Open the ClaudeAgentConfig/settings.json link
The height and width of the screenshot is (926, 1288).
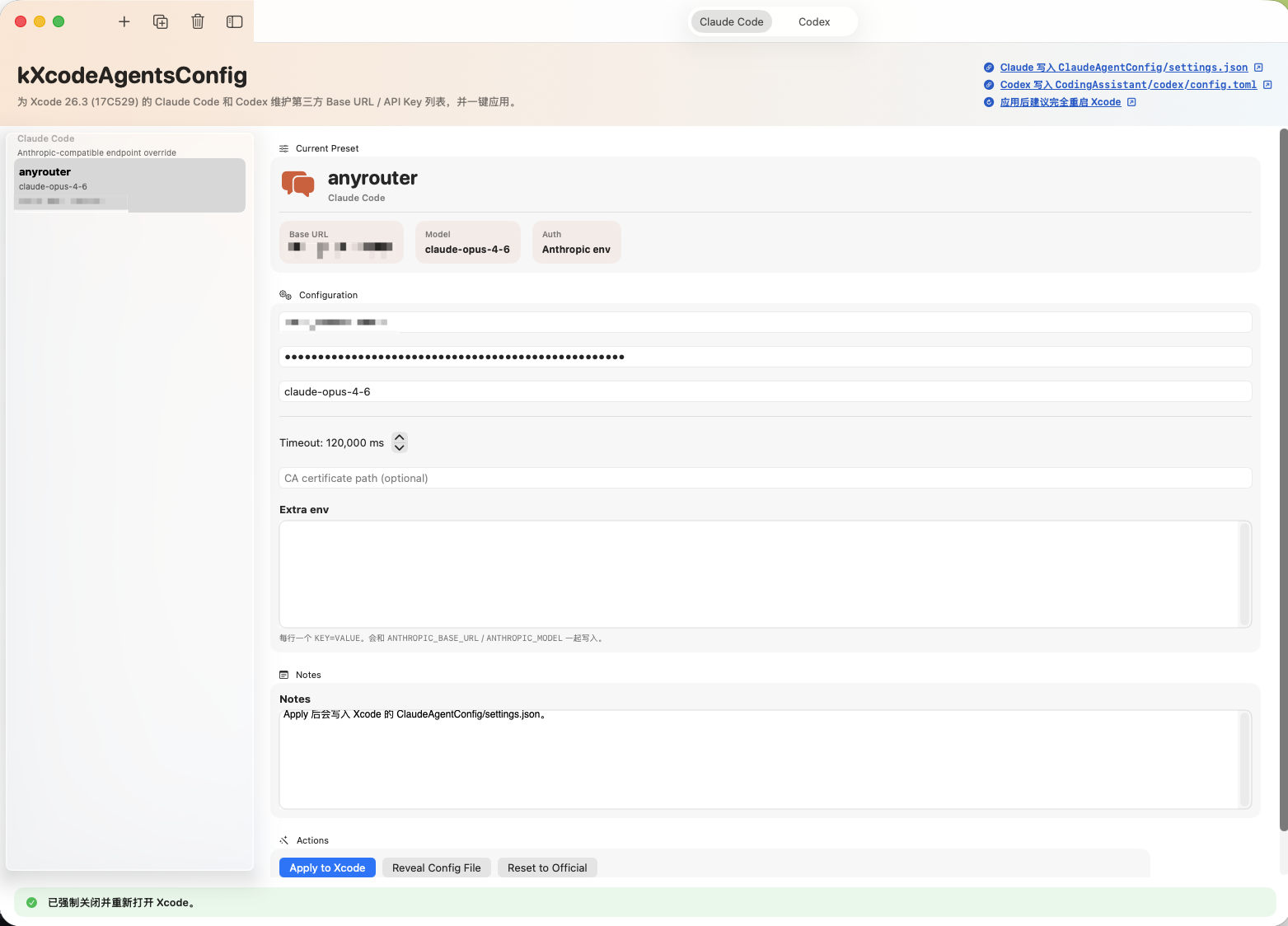pyautogui.click(x=1124, y=68)
